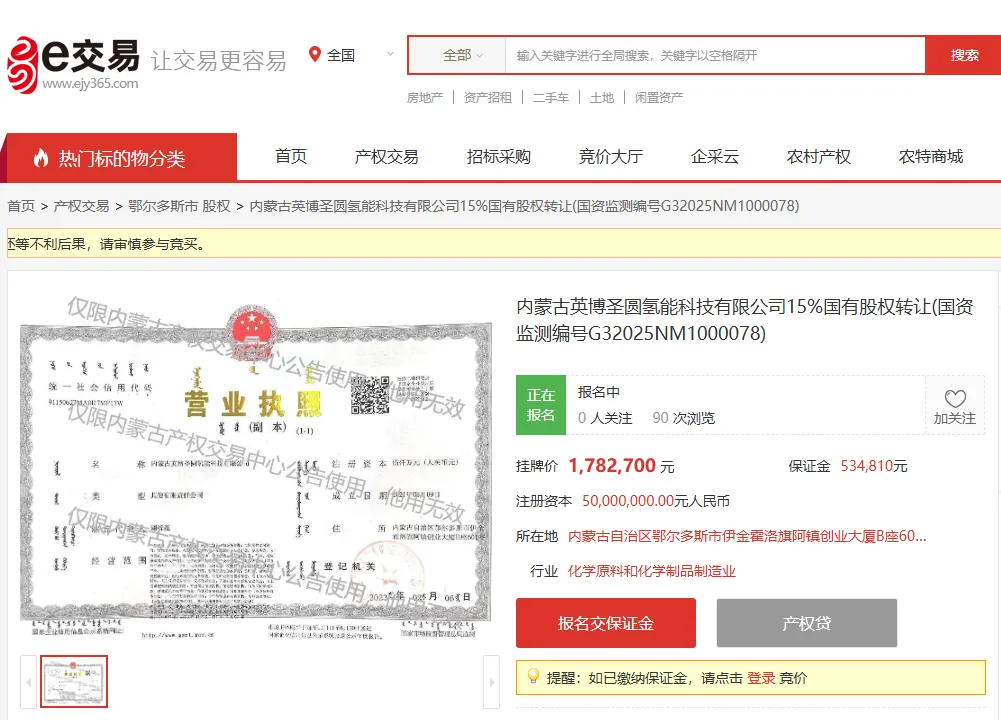Click the 报名交保证金 button

606,622
